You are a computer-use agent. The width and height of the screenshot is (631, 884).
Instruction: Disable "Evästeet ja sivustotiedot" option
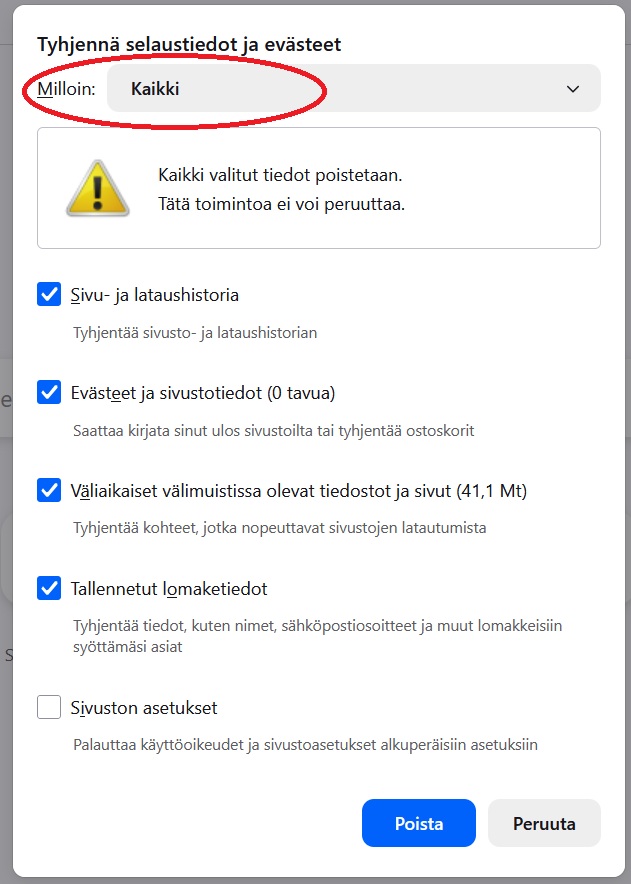(x=49, y=392)
